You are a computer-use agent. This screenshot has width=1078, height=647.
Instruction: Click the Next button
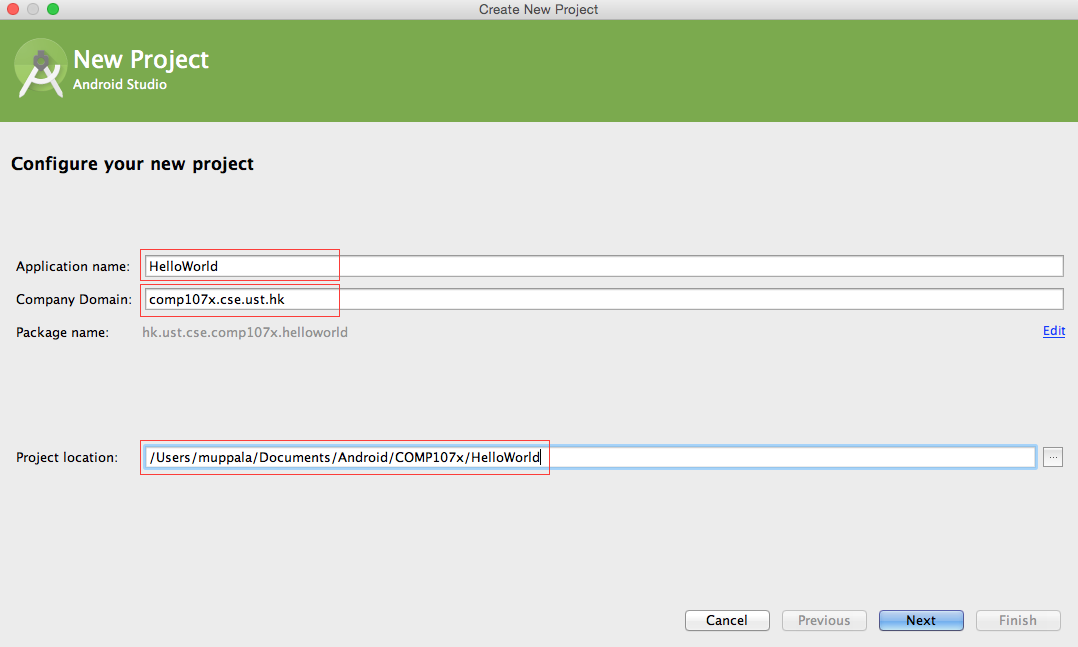click(x=921, y=620)
